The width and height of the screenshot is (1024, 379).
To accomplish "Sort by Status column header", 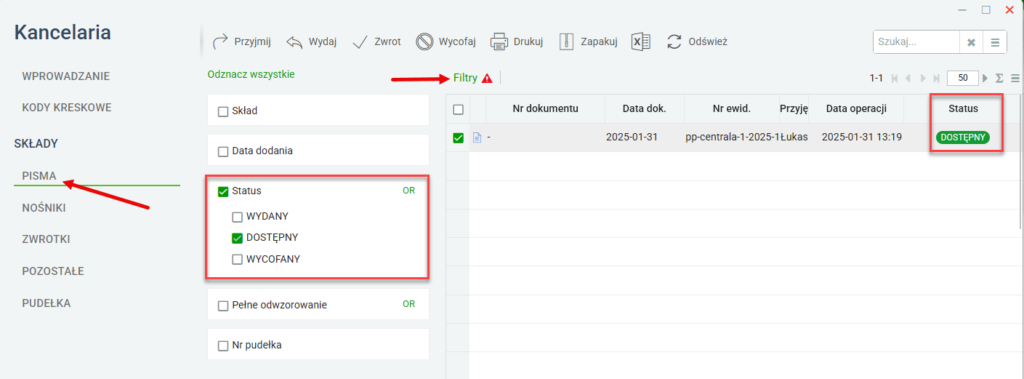I will tap(963, 108).
